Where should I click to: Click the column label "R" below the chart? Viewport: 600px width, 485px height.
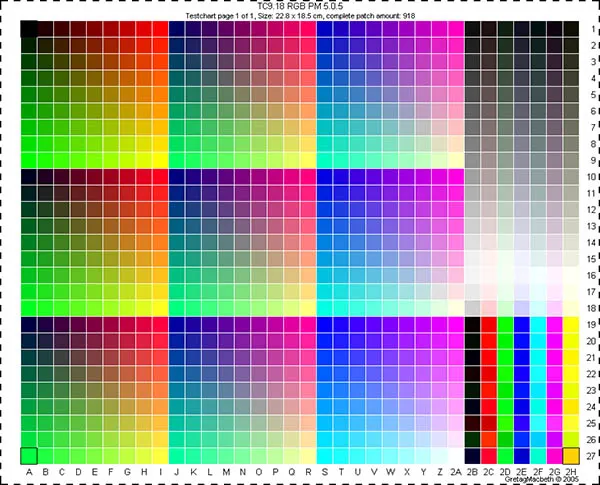308,471
